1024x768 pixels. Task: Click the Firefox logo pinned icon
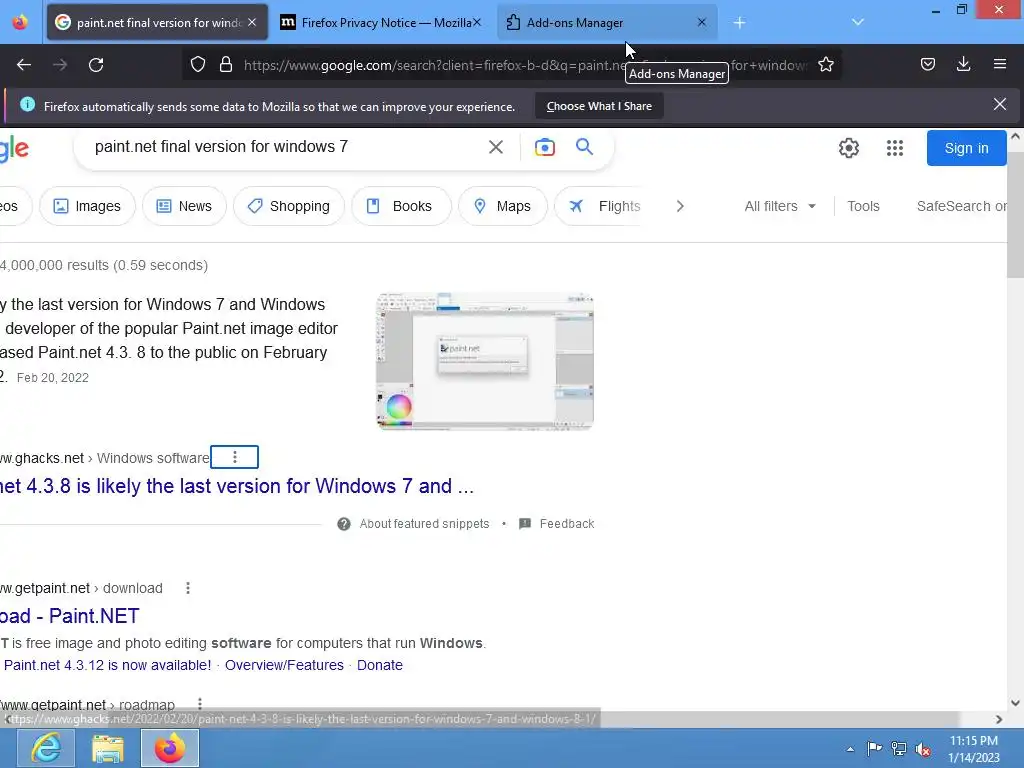click(20, 22)
